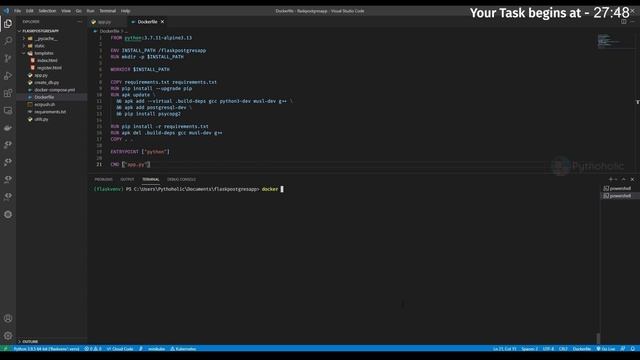This screenshot has width=640, height=360.
Task: Click the editor minimap preview
Action: pos(609,41)
